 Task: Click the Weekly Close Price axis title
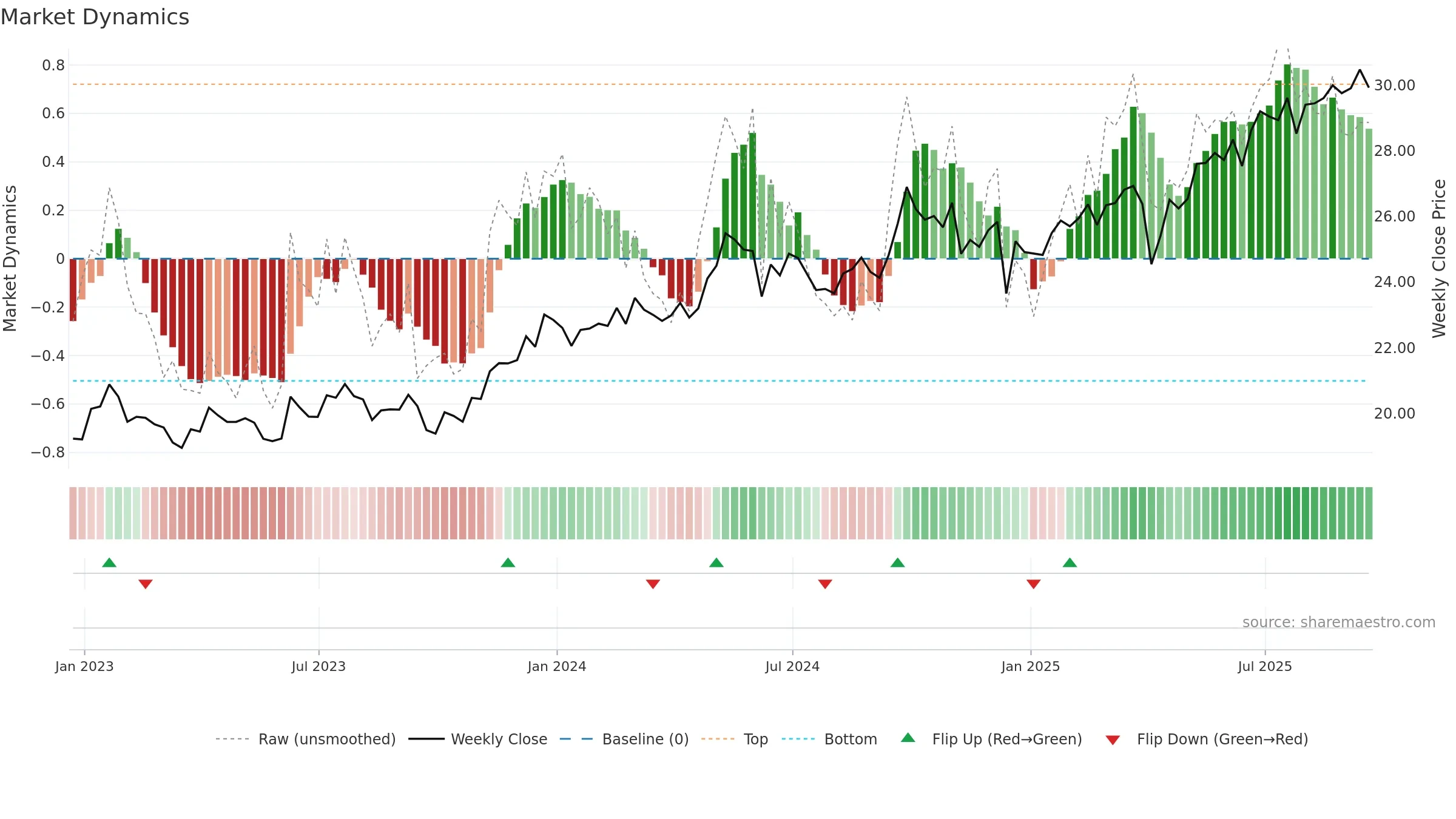tap(1439, 258)
